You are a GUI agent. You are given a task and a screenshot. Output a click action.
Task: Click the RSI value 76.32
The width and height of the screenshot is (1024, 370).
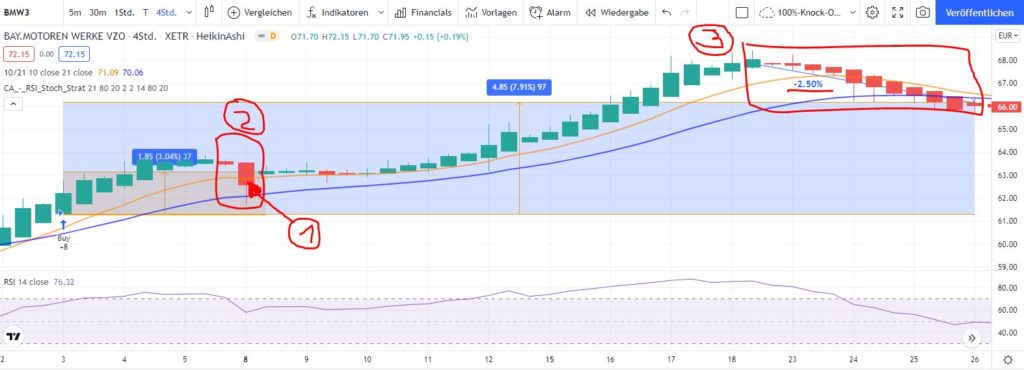[63, 283]
